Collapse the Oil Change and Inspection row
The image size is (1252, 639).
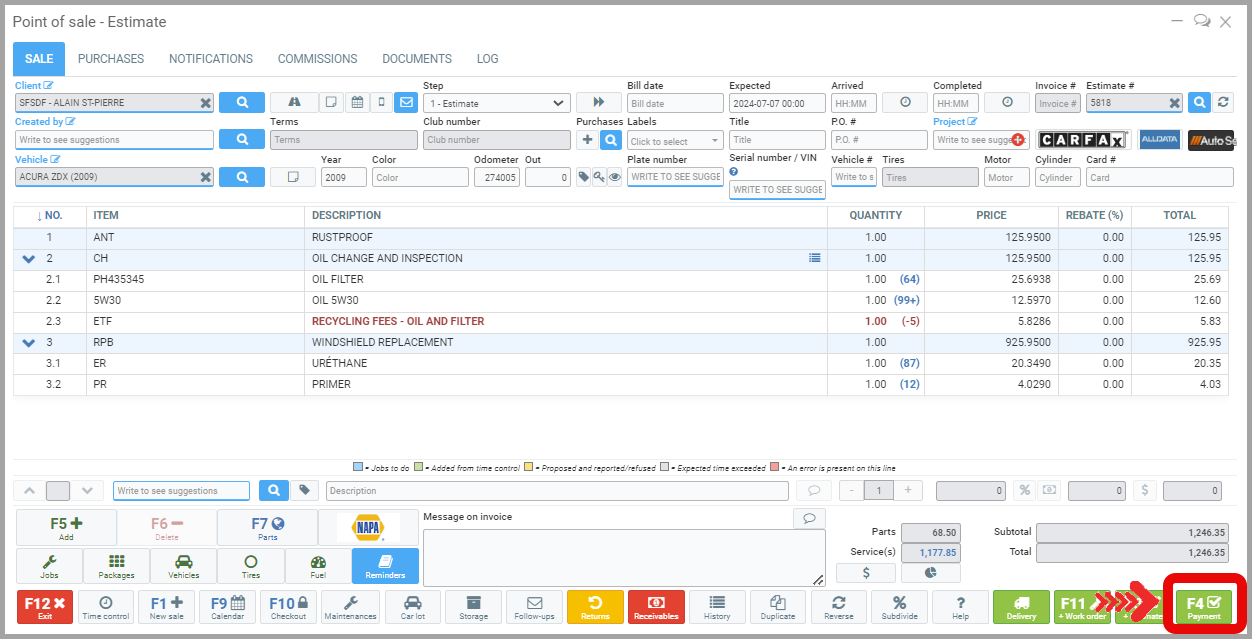point(28,258)
